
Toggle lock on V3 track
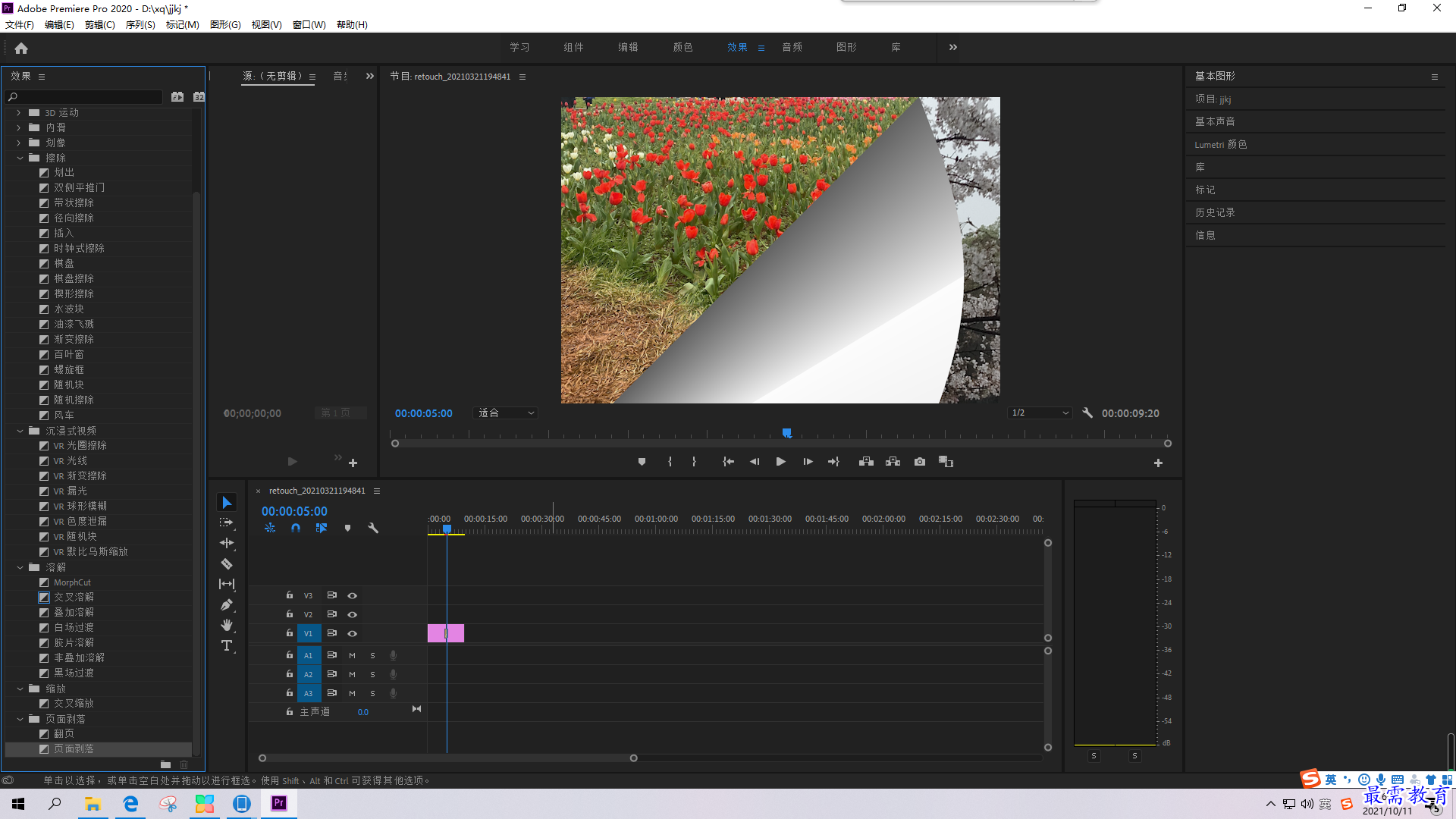point(289,595)
